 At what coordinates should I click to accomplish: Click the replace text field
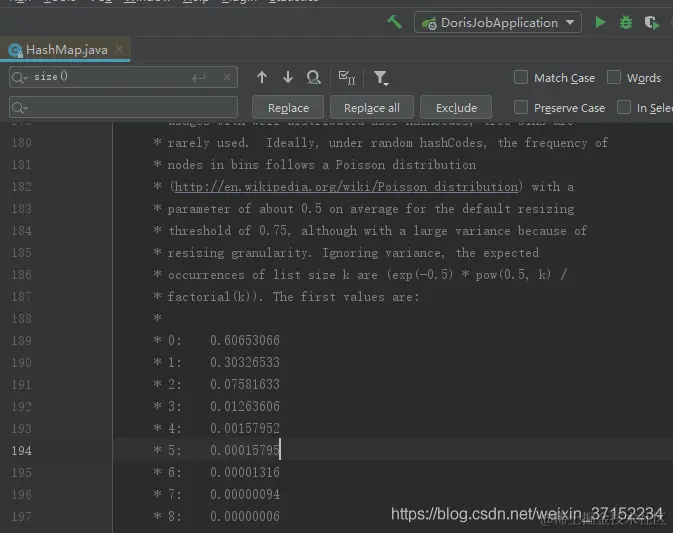point(123,107)
